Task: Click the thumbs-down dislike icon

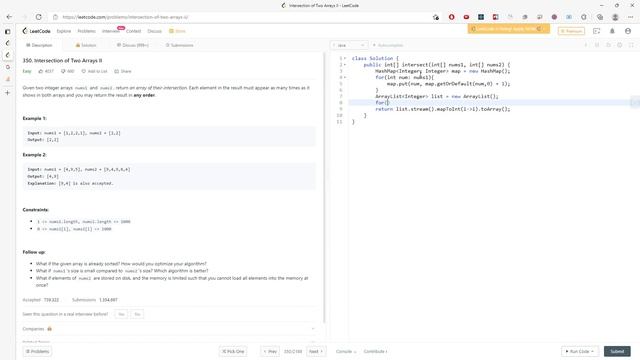Action: [63, 71]
